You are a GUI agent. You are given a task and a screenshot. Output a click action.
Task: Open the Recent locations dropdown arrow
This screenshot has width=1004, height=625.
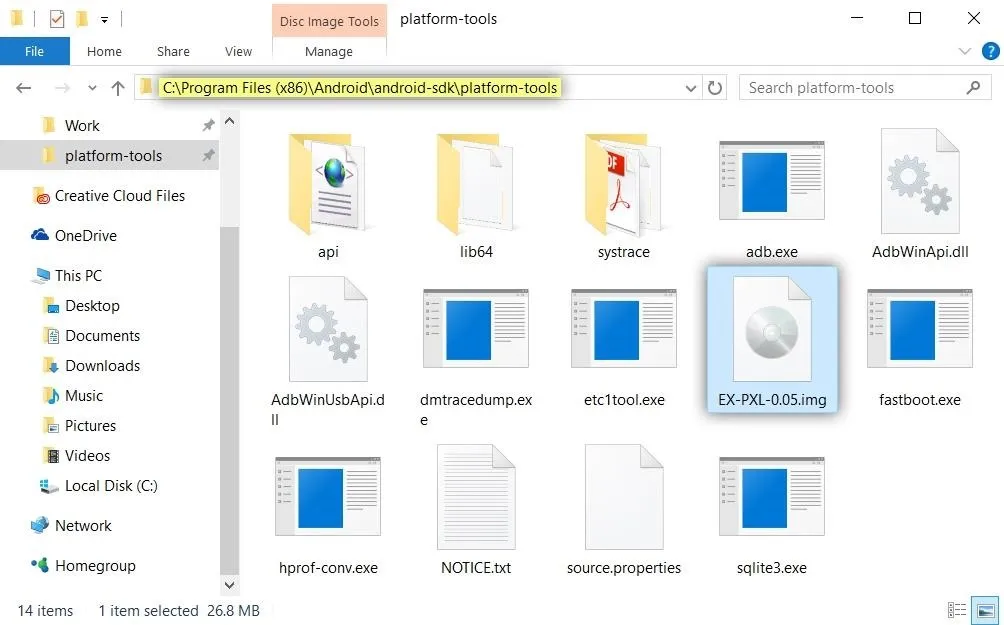click(92, 88)
